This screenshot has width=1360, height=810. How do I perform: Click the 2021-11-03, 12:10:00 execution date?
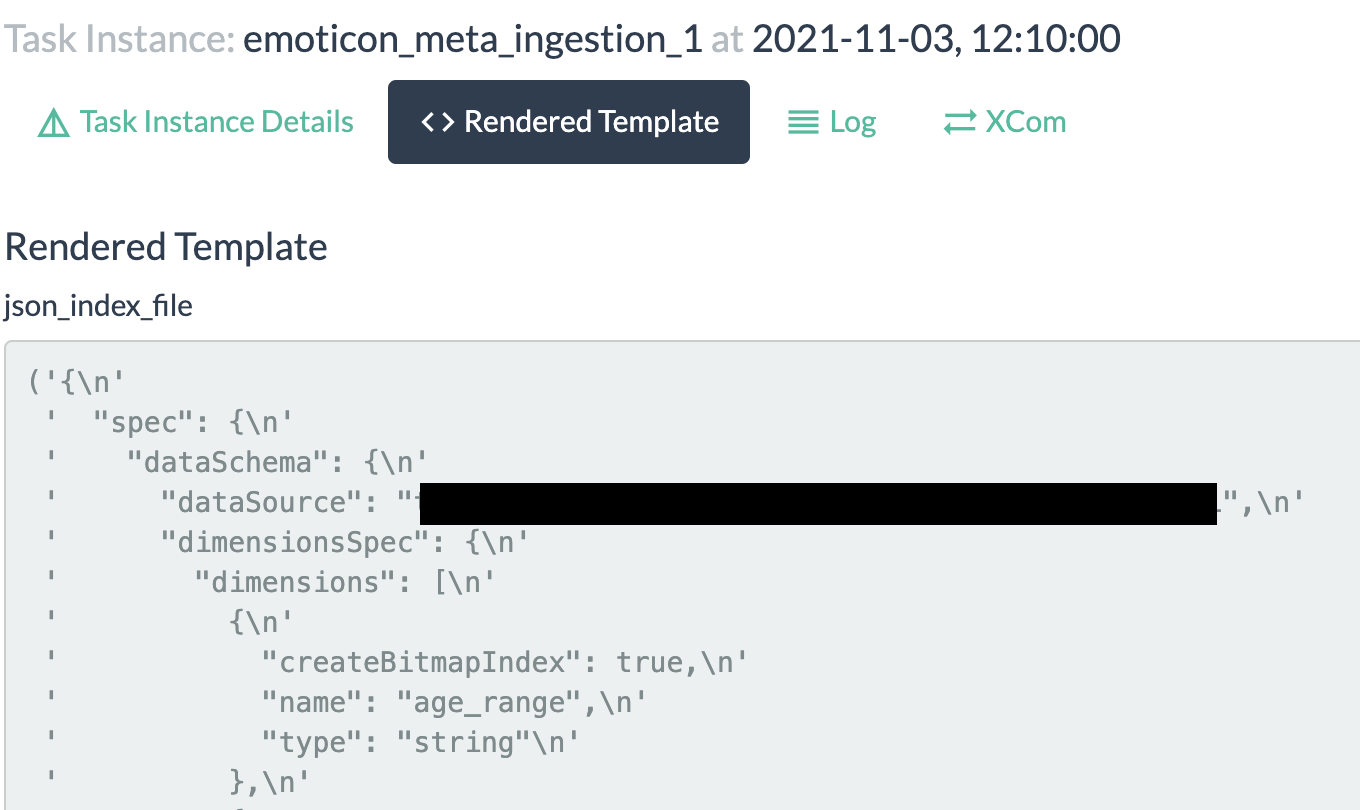(x=936, y=39)
